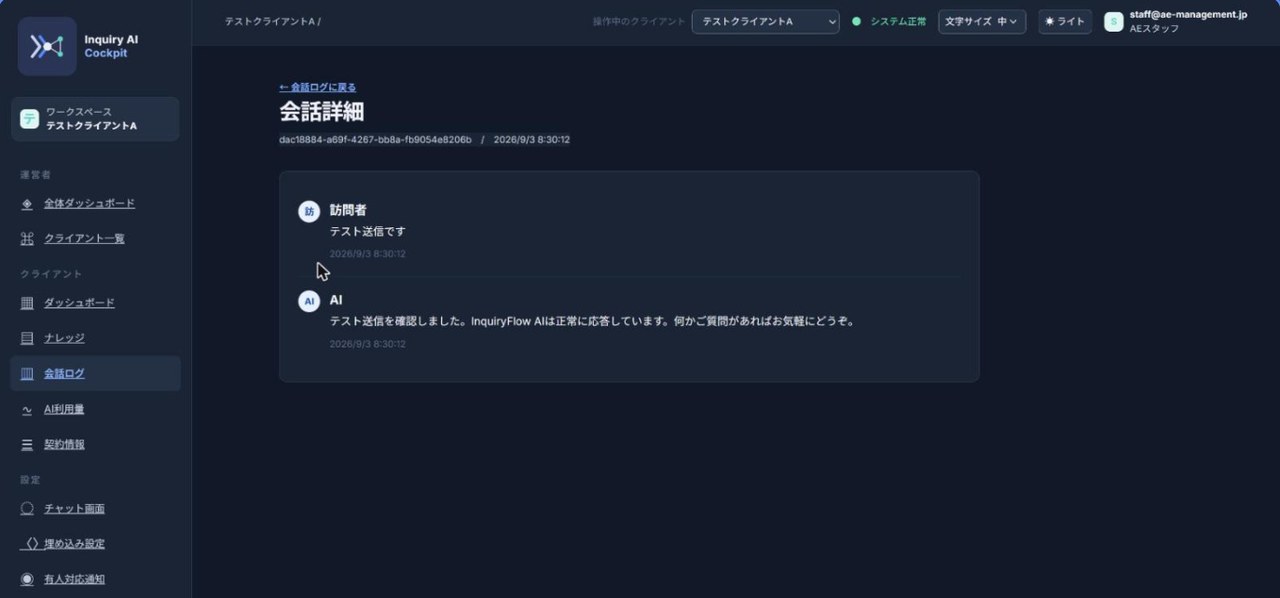
Task: Click the 契約情報 list icon
Action: coord(27,445)
